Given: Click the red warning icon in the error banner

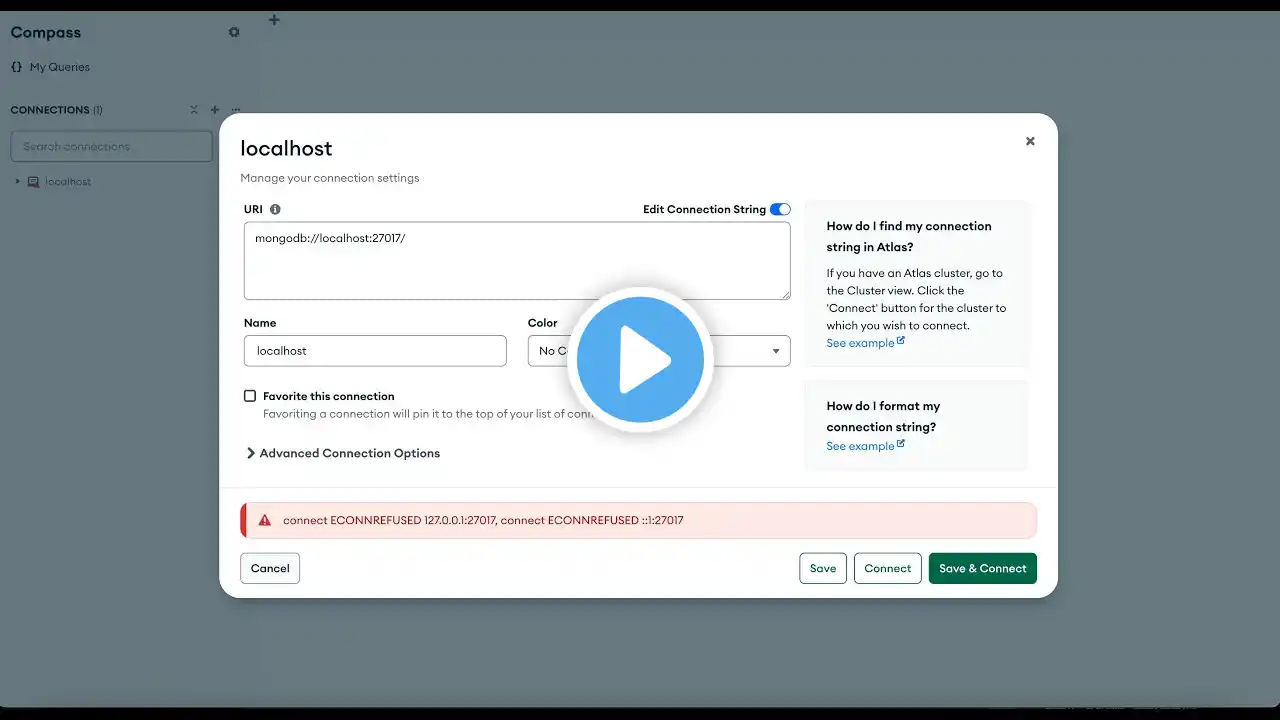Looking at the screenshot, I should pos(265,520).
